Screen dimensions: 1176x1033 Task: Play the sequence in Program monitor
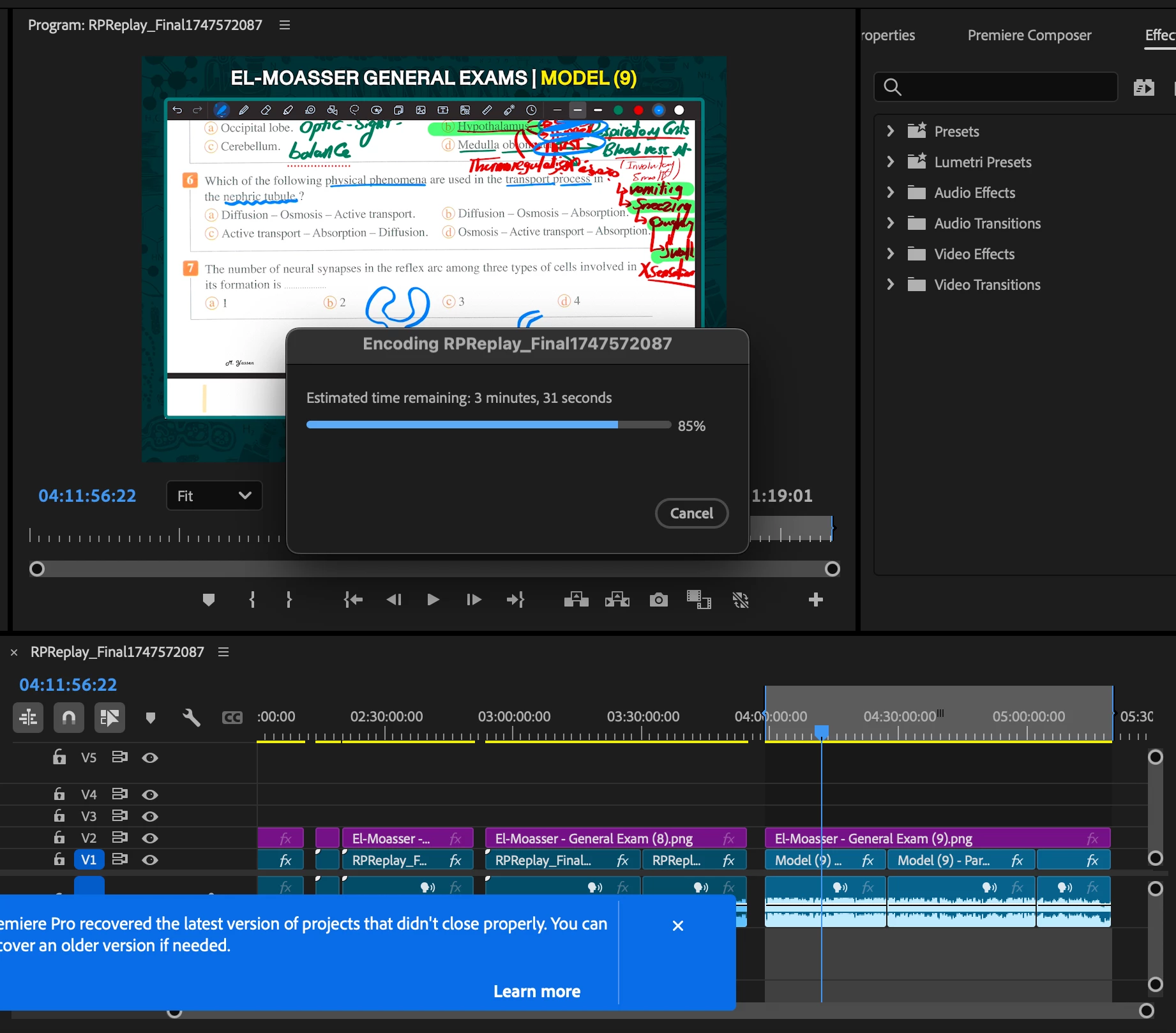click(433, 599)
